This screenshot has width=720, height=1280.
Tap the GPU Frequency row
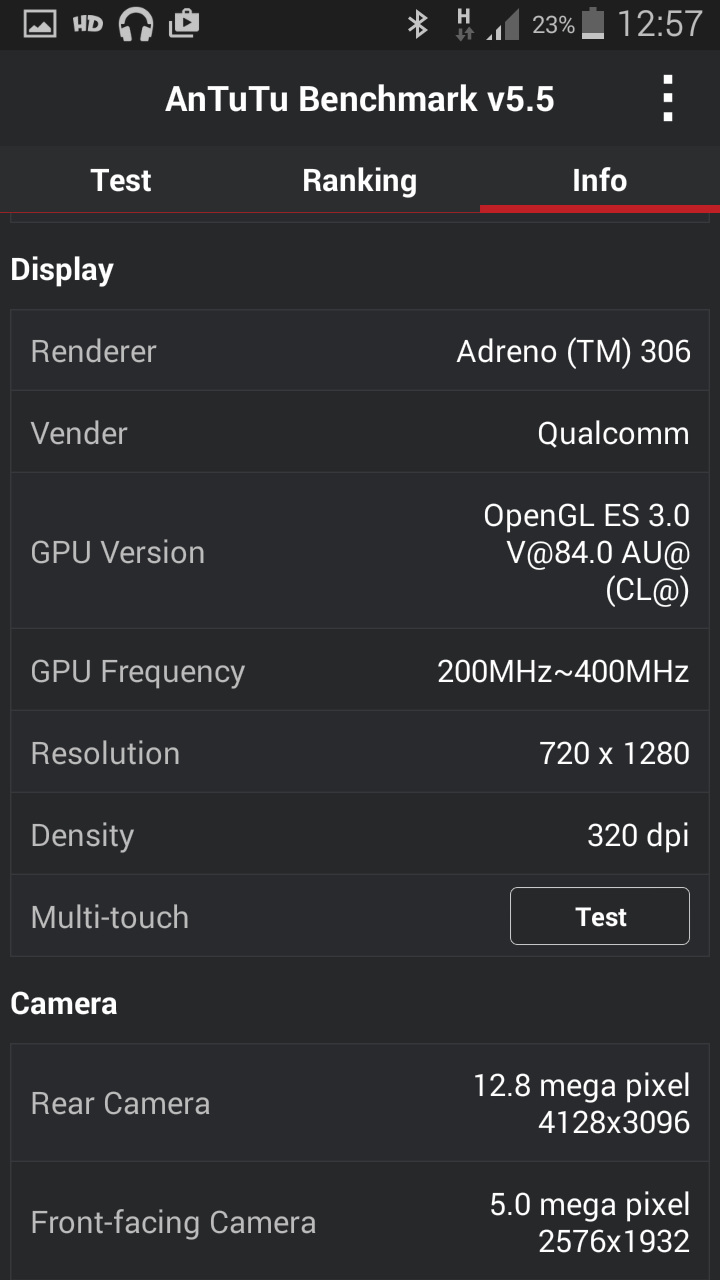point(360,671)
